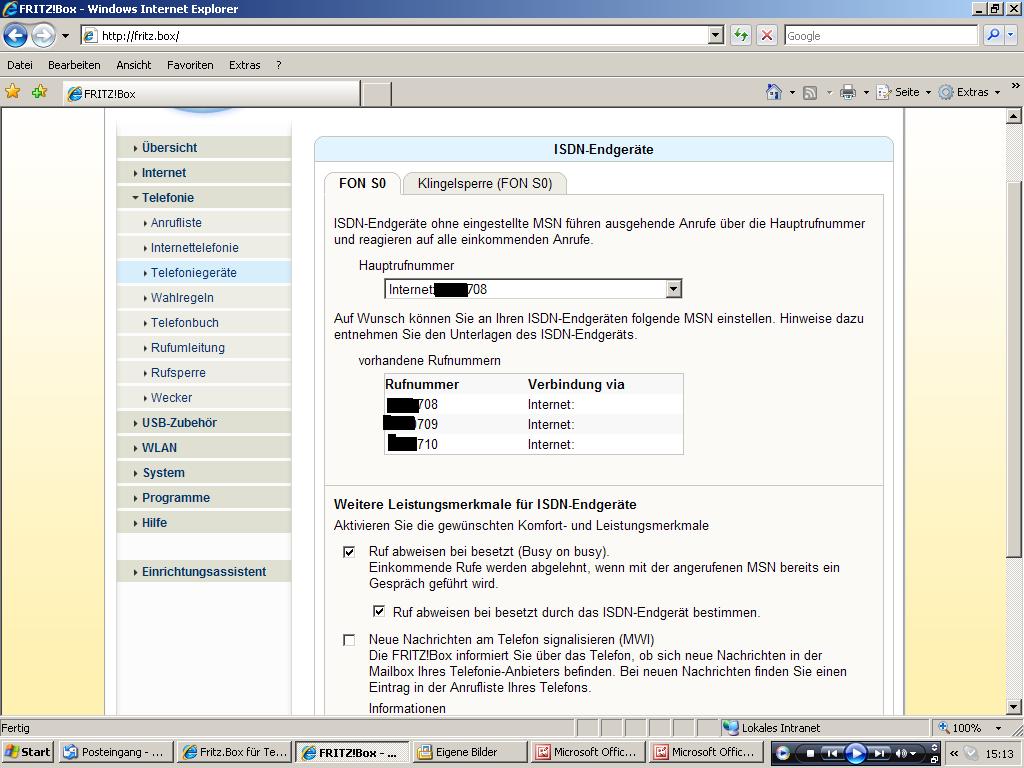Click into the Google search field

(x=880, y=35)
